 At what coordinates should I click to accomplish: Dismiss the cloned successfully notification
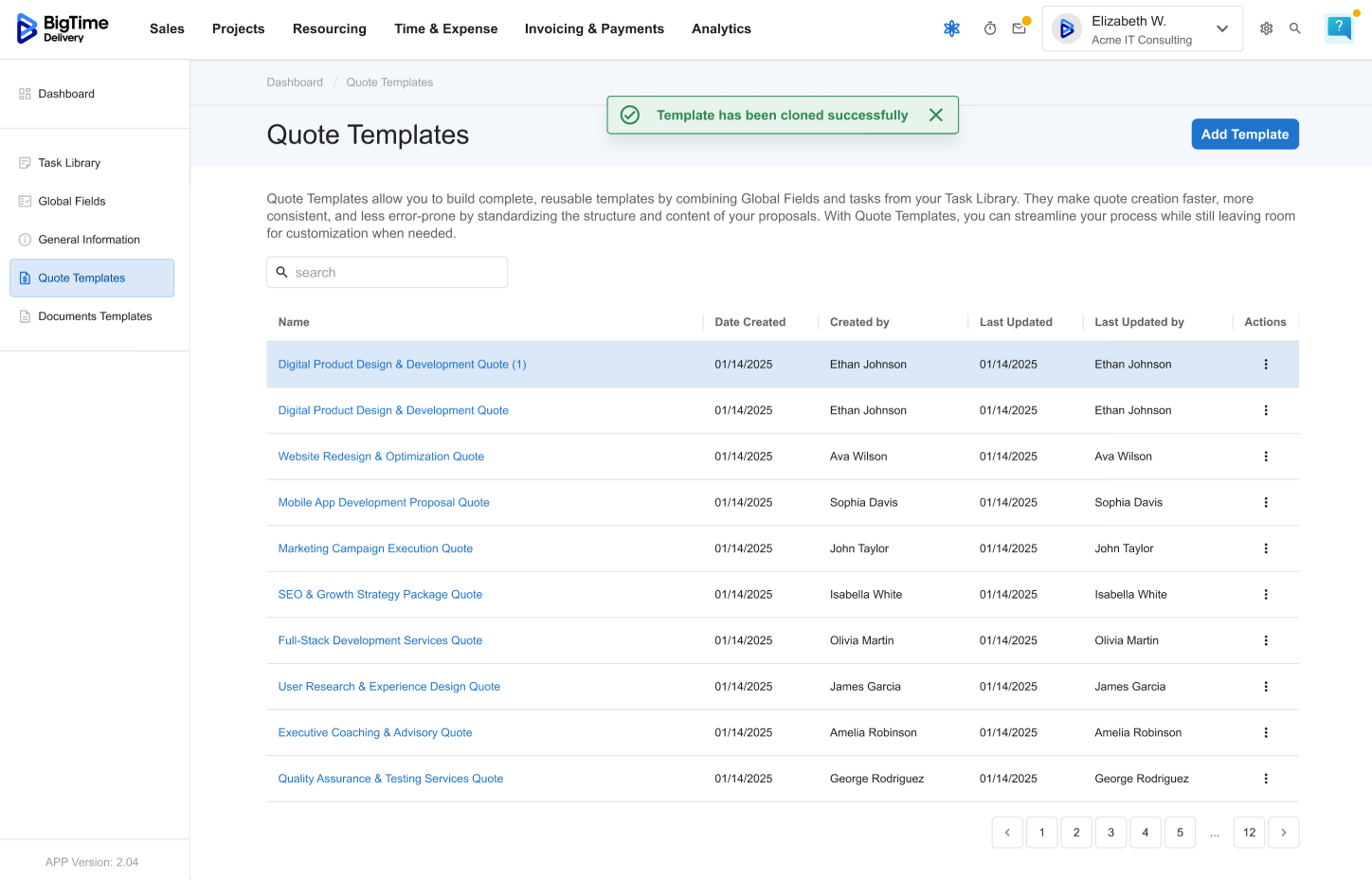click(935, 115)
